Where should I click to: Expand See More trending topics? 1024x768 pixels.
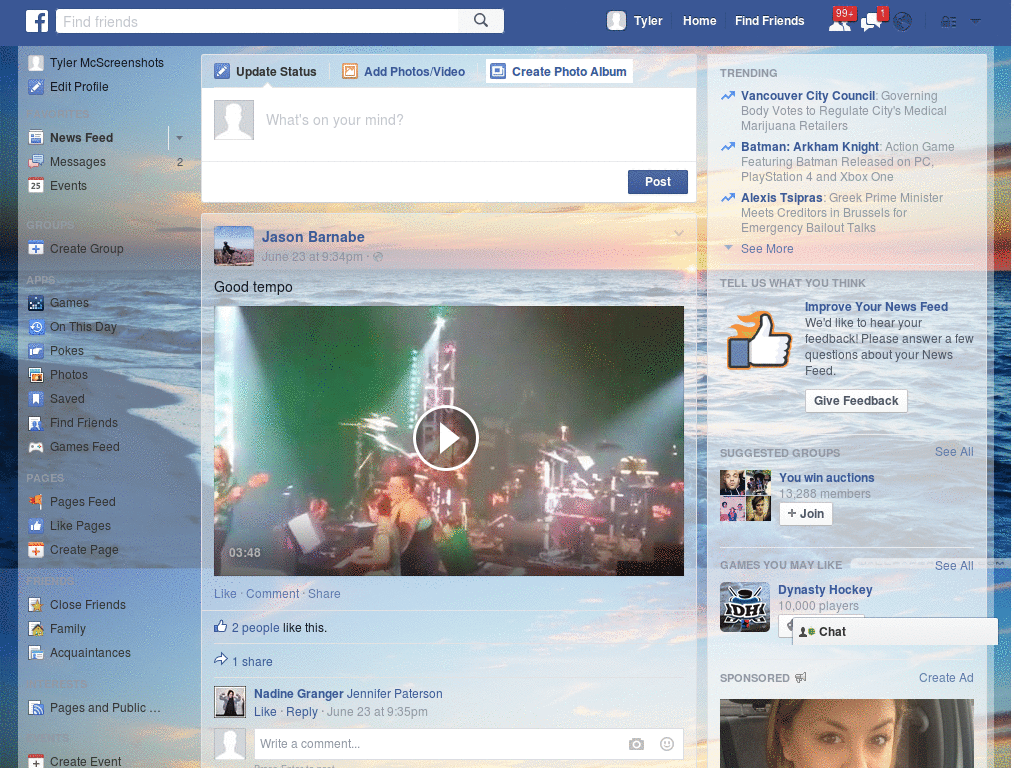coord(766,249)
